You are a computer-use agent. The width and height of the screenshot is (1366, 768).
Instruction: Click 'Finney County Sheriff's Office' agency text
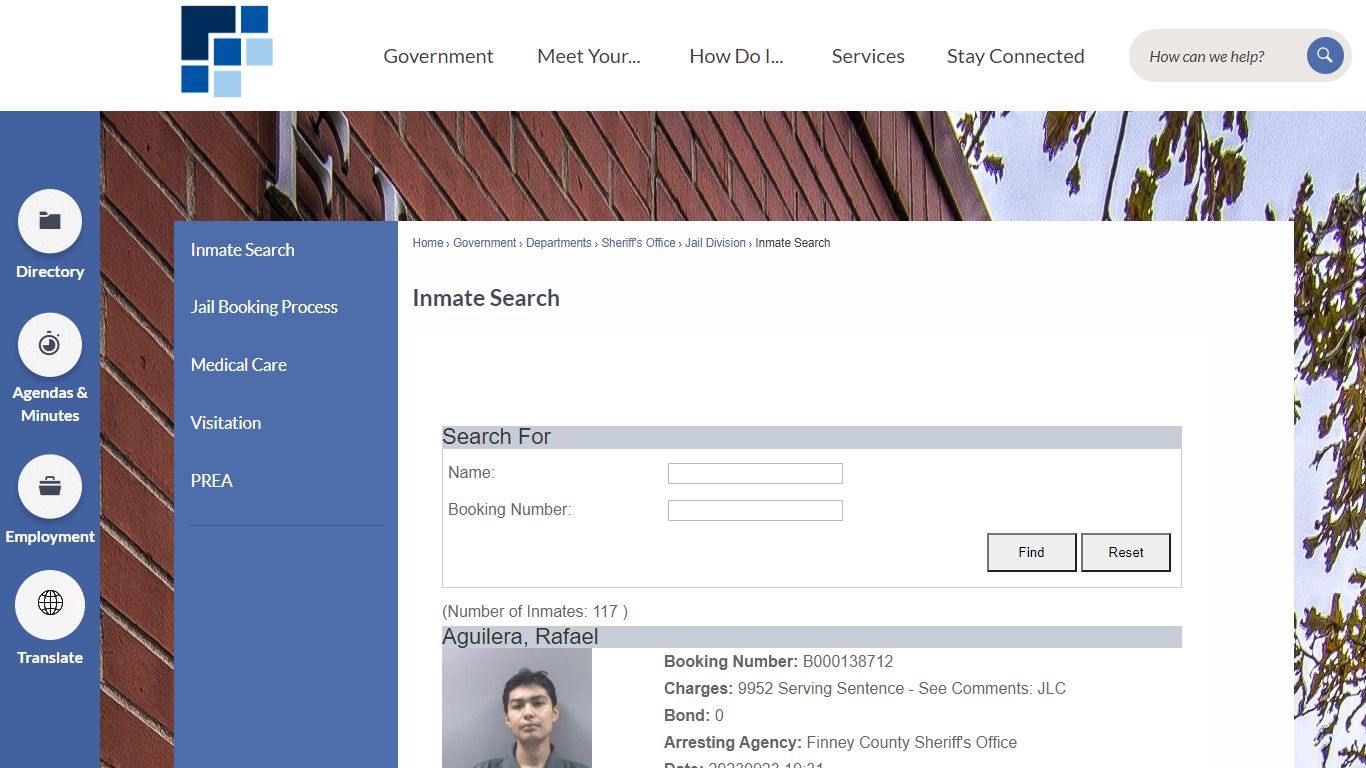click(x=911, y=743)
